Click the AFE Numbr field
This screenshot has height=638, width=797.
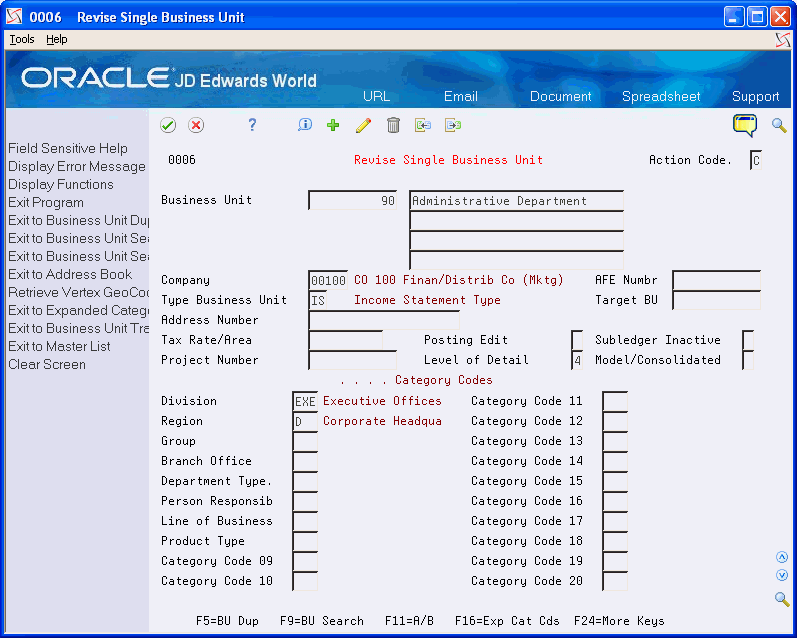coord(717,280)
